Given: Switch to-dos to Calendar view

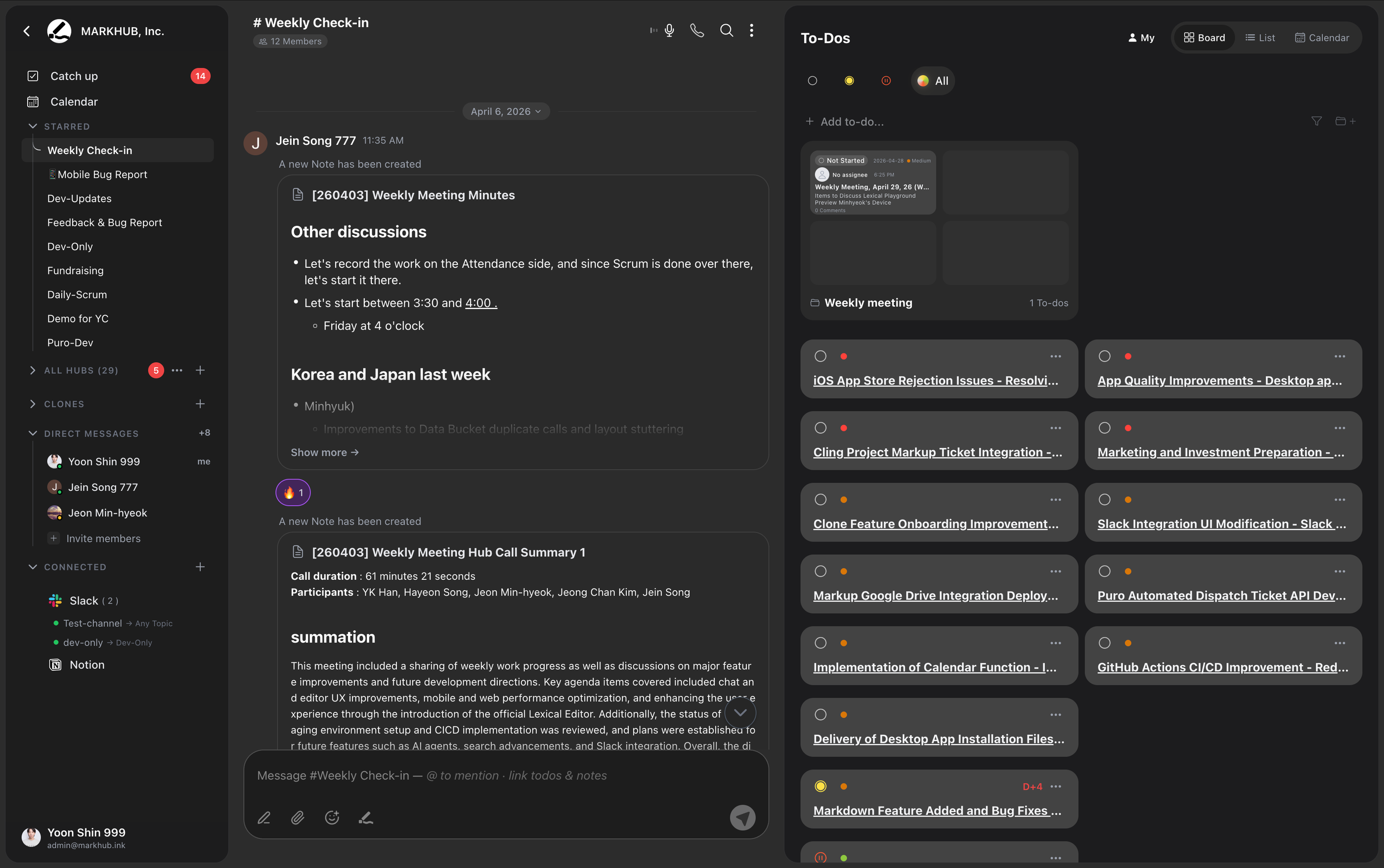Looking at the screenshot, I should pyautogui.click(x=1321, y=38).
